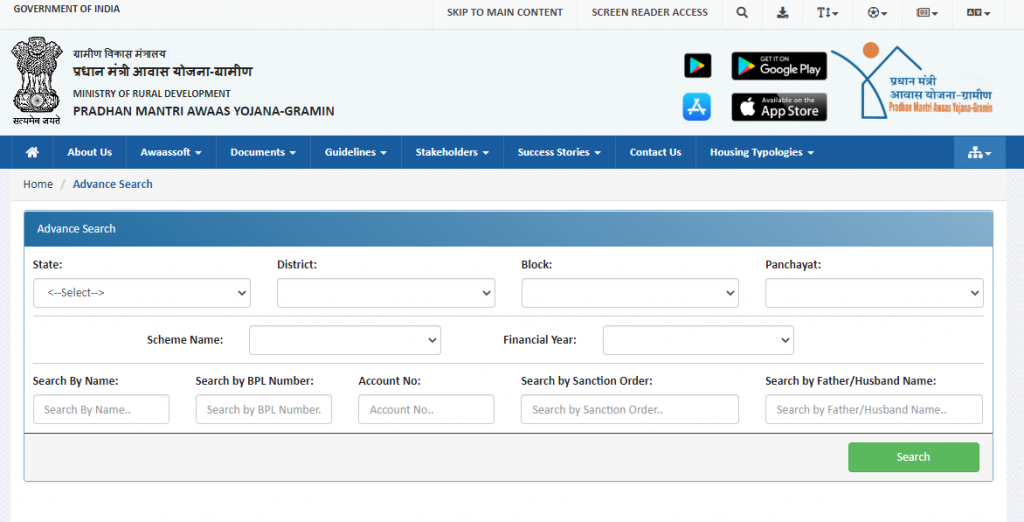
Task: Open the Awaassoft menu
Action: (x=170, y=152)
